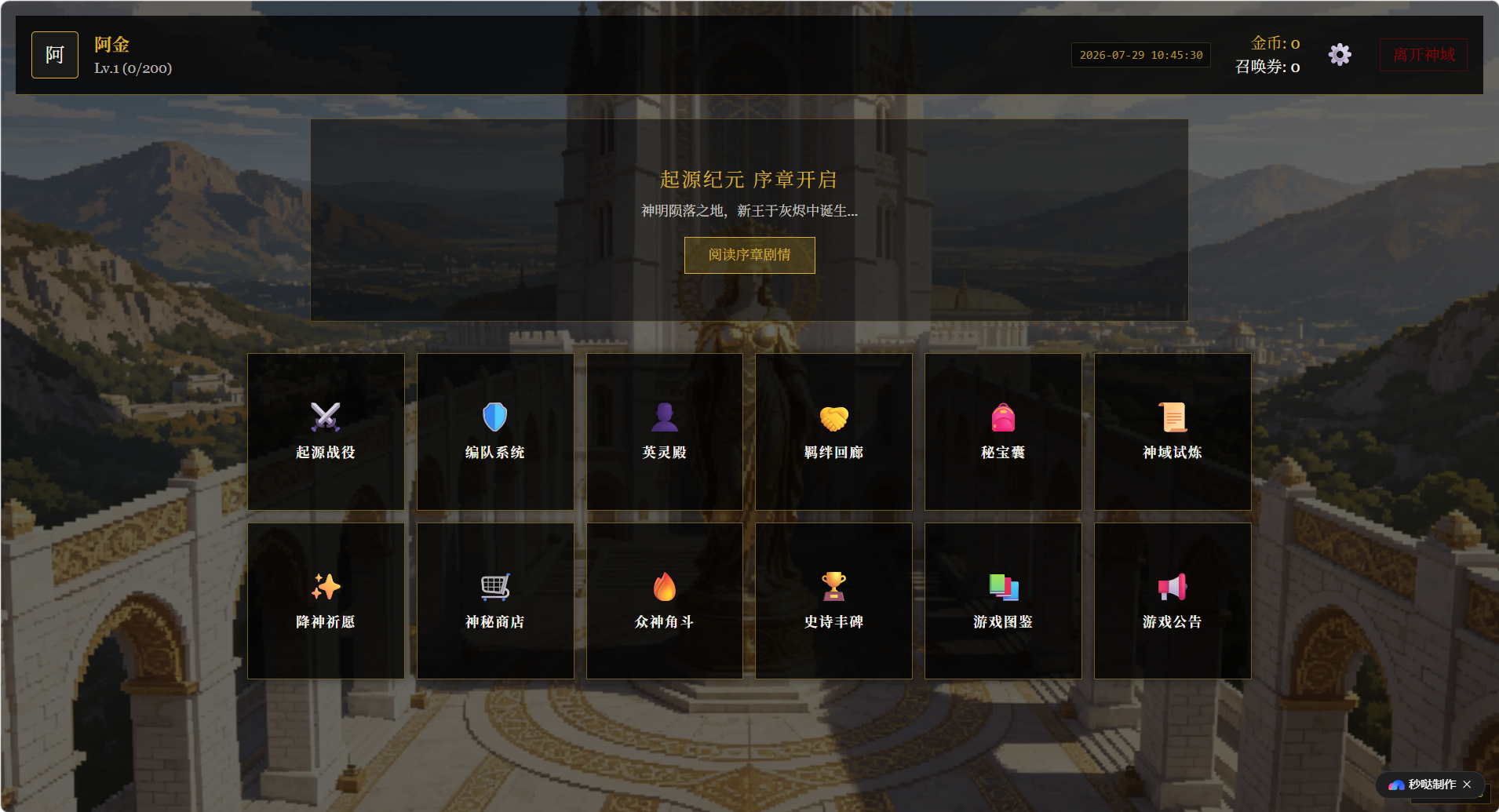Click the trophy icon for 史诗丰碑

[x=833, y=587]
